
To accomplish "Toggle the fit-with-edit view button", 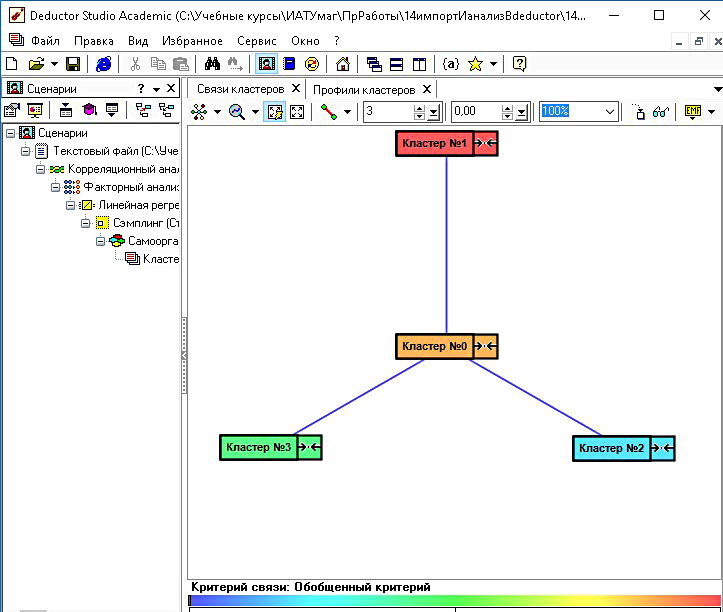I will point(274,112).
